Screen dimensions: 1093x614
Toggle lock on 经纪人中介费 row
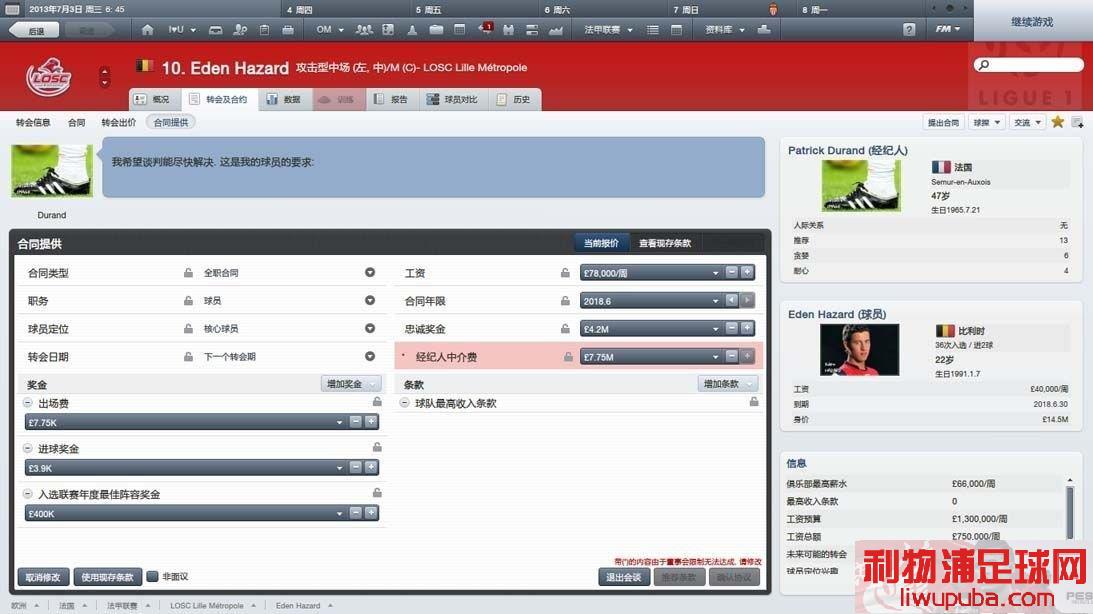point(568,356)
